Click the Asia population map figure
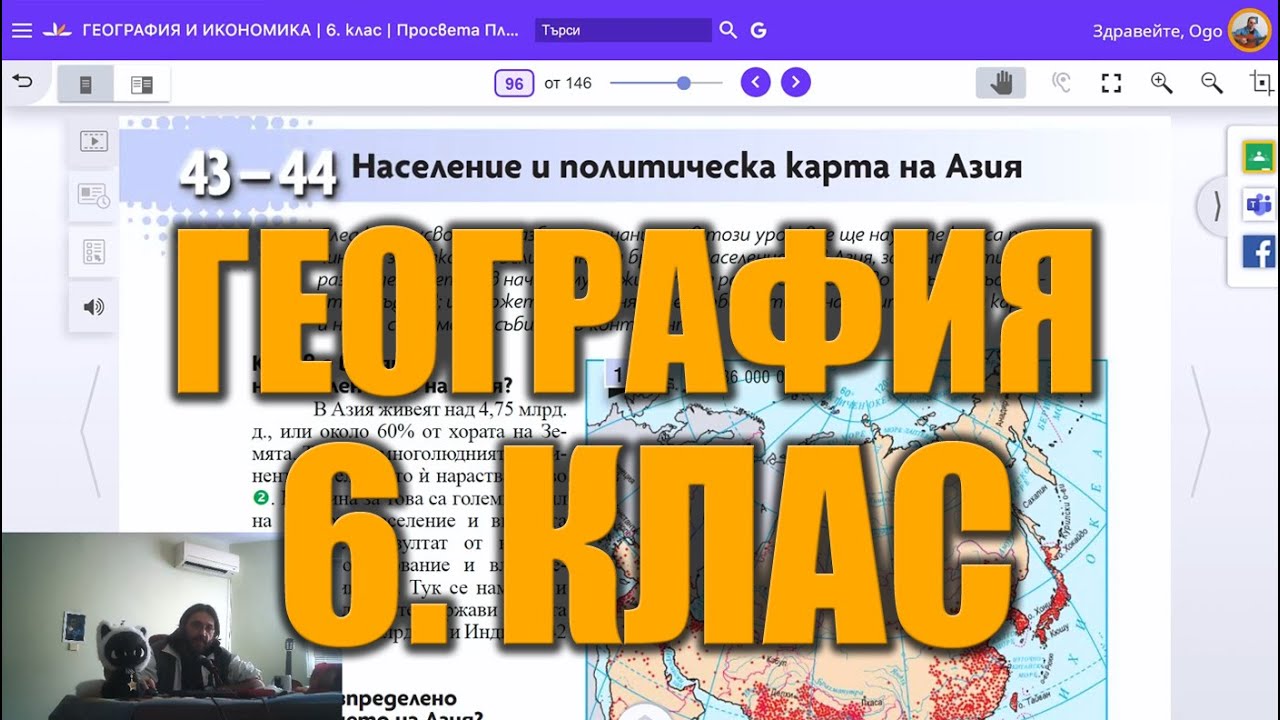1280x720 pixels. [x=846, y=540]
